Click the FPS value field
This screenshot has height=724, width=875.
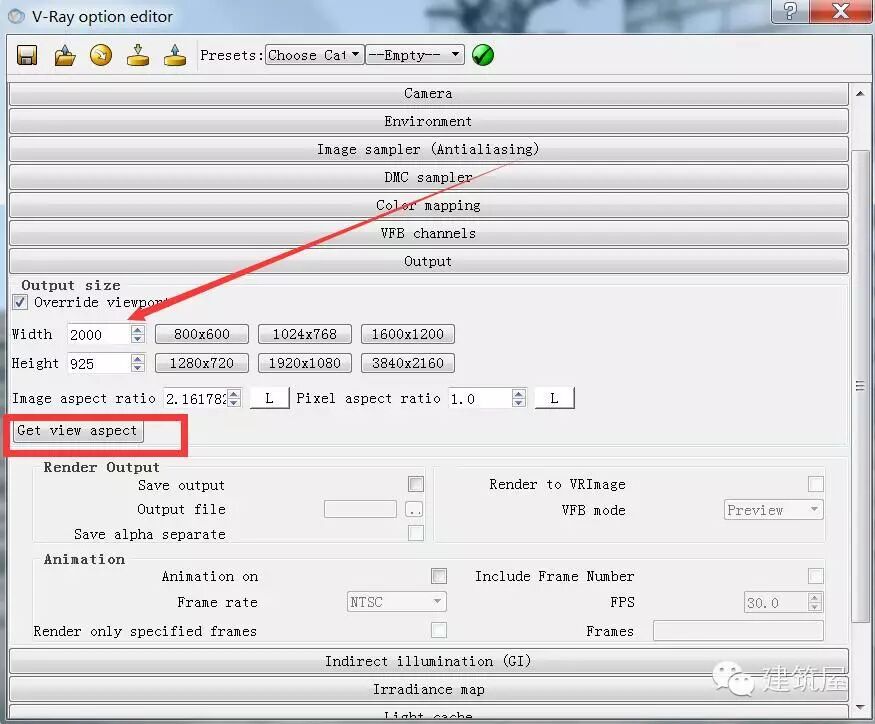pyautogui.click(x=776, y=602)
